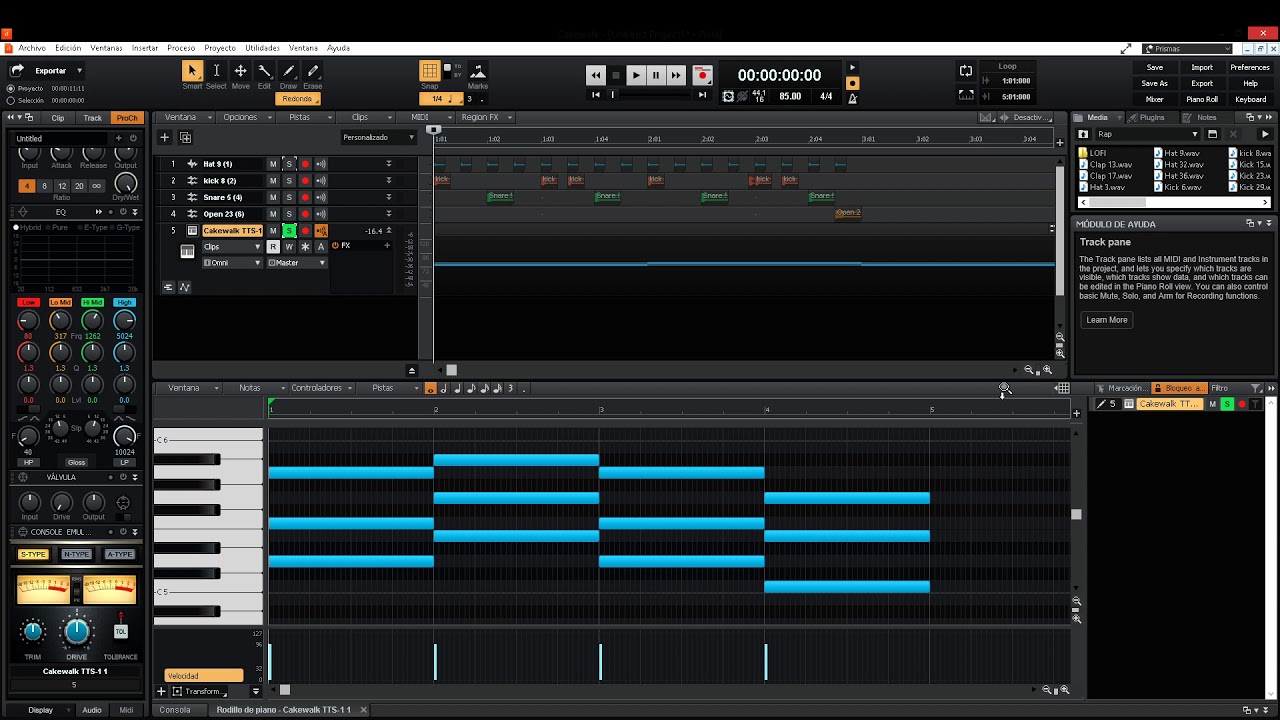Solo the kick 8 track
This screenshot has width=1280, height=720.
coord(289,181)
